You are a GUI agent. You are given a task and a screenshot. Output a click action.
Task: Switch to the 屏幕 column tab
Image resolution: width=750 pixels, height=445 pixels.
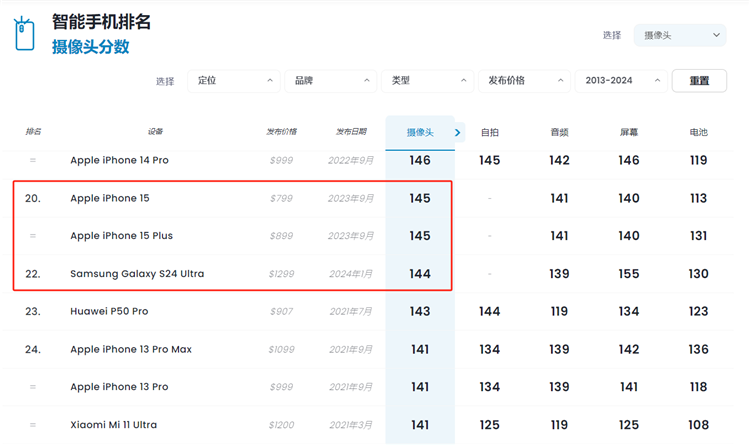coord(629,133)
